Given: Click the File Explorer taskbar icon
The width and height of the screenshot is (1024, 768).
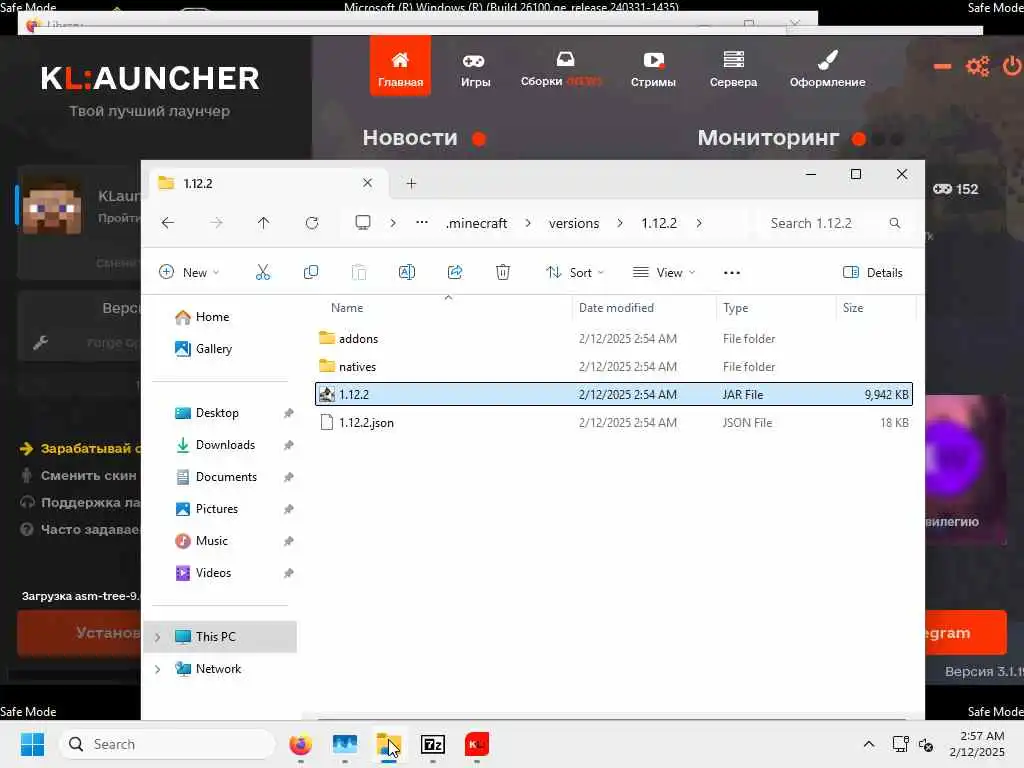Looking at the screenshot, I should (x=389, y=744).
